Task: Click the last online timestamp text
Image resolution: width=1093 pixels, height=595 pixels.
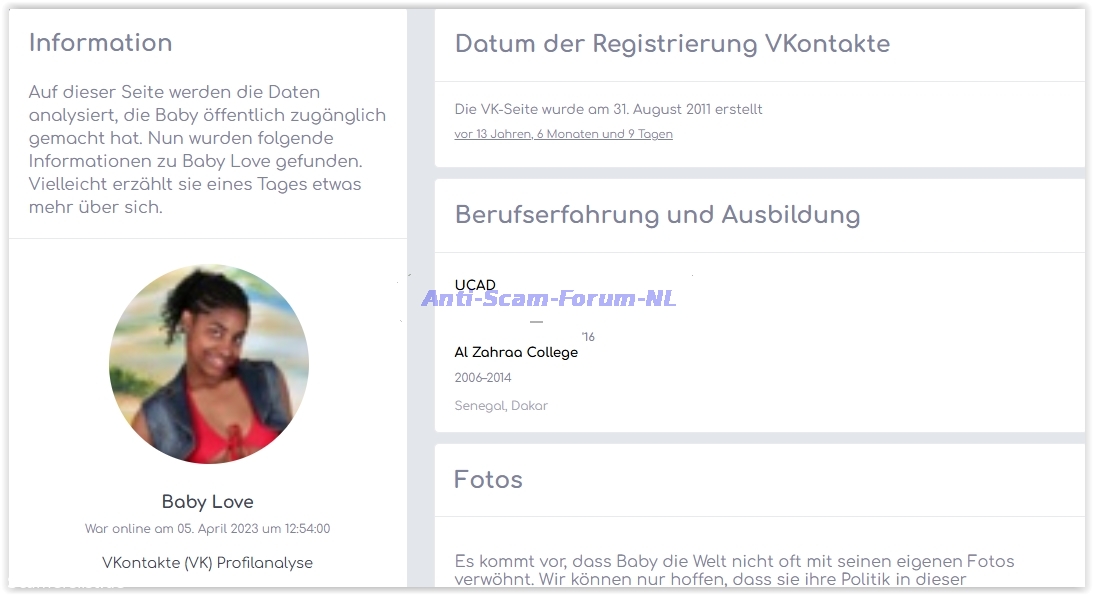Action: pyautogui.click(x=207, y=529)
